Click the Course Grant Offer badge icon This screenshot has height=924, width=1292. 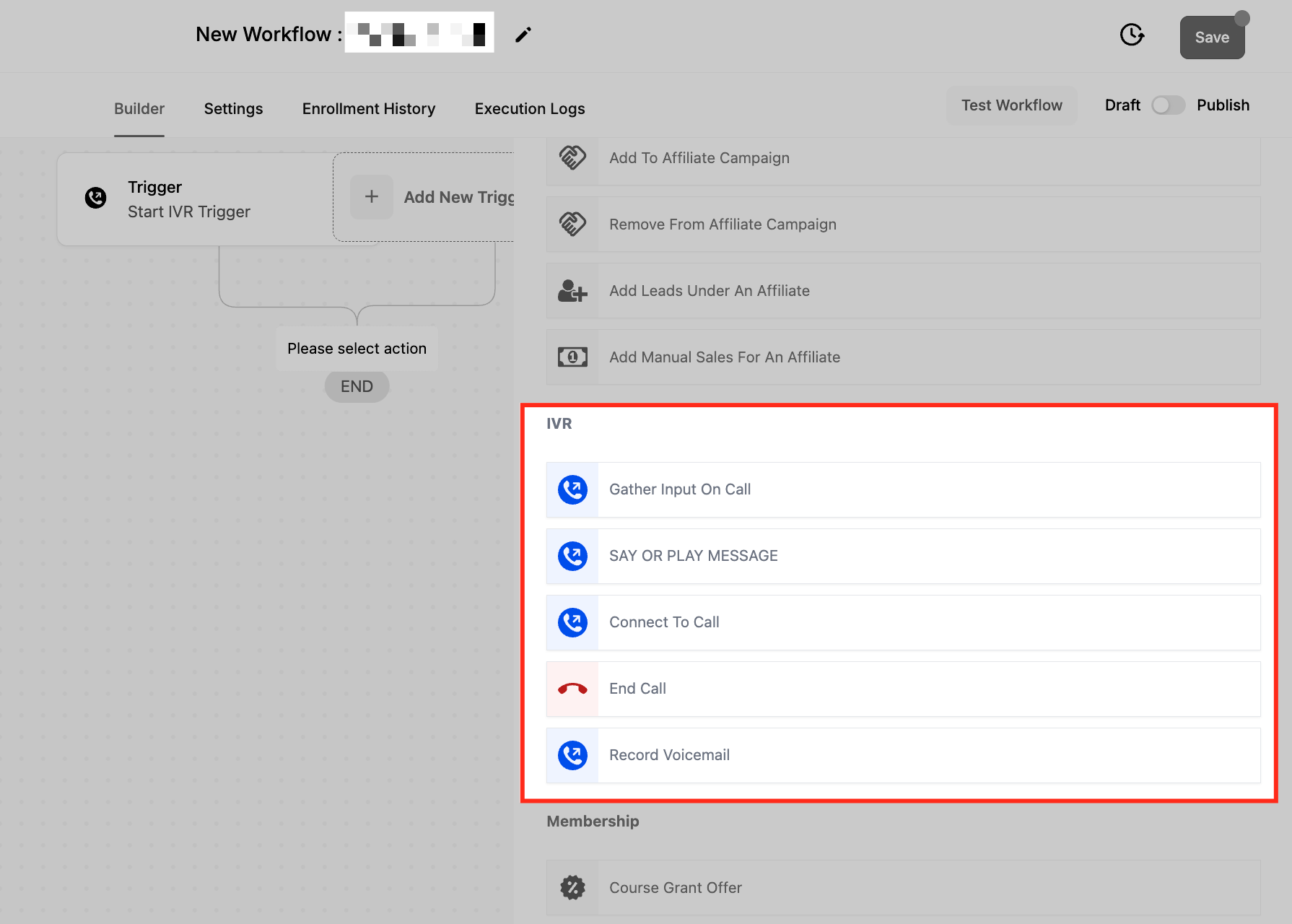click(x=572, y=888)
